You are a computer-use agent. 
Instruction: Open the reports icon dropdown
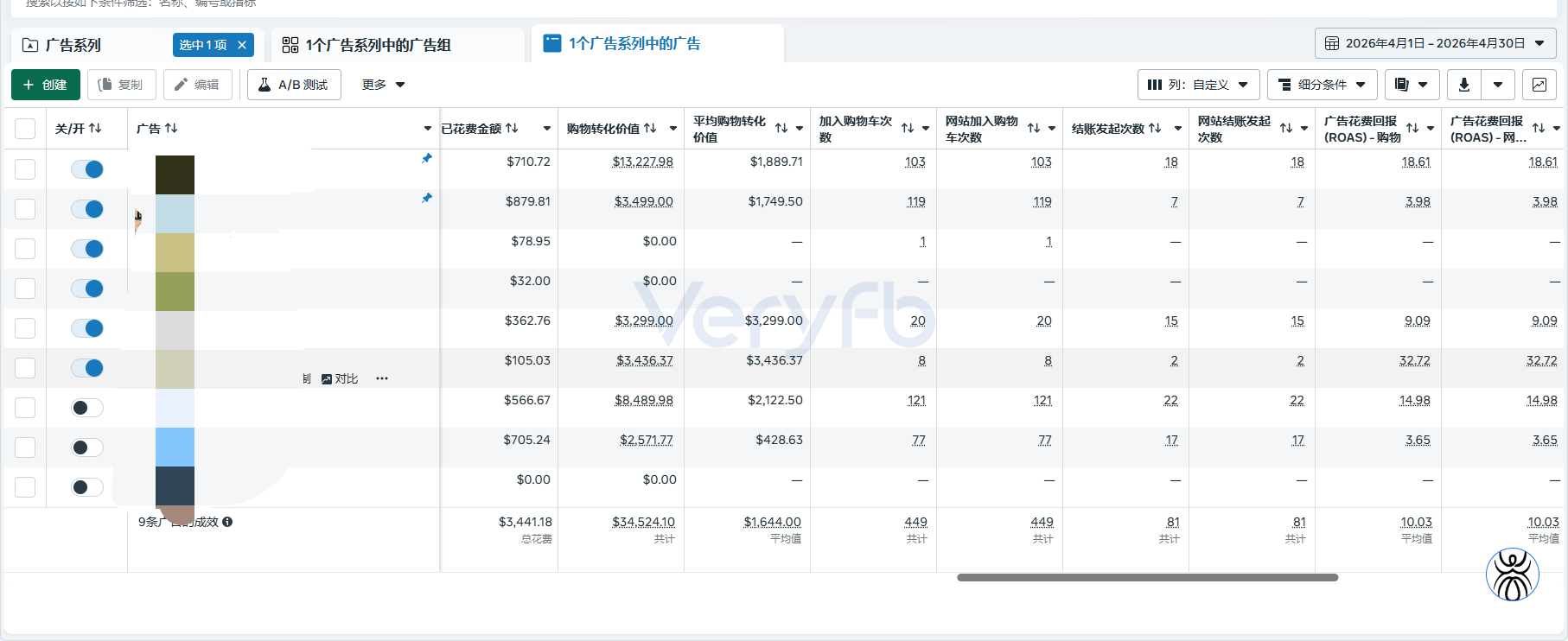tap(1412, 85)
